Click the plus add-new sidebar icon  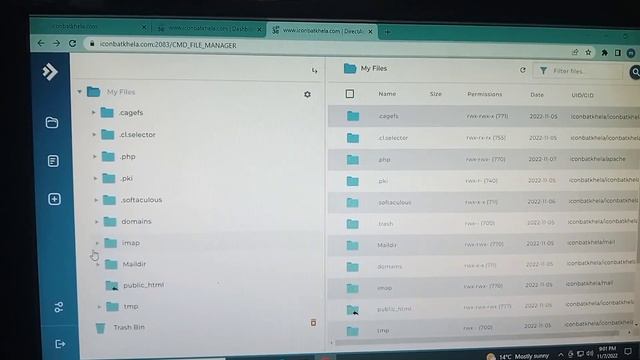(54, 199)
